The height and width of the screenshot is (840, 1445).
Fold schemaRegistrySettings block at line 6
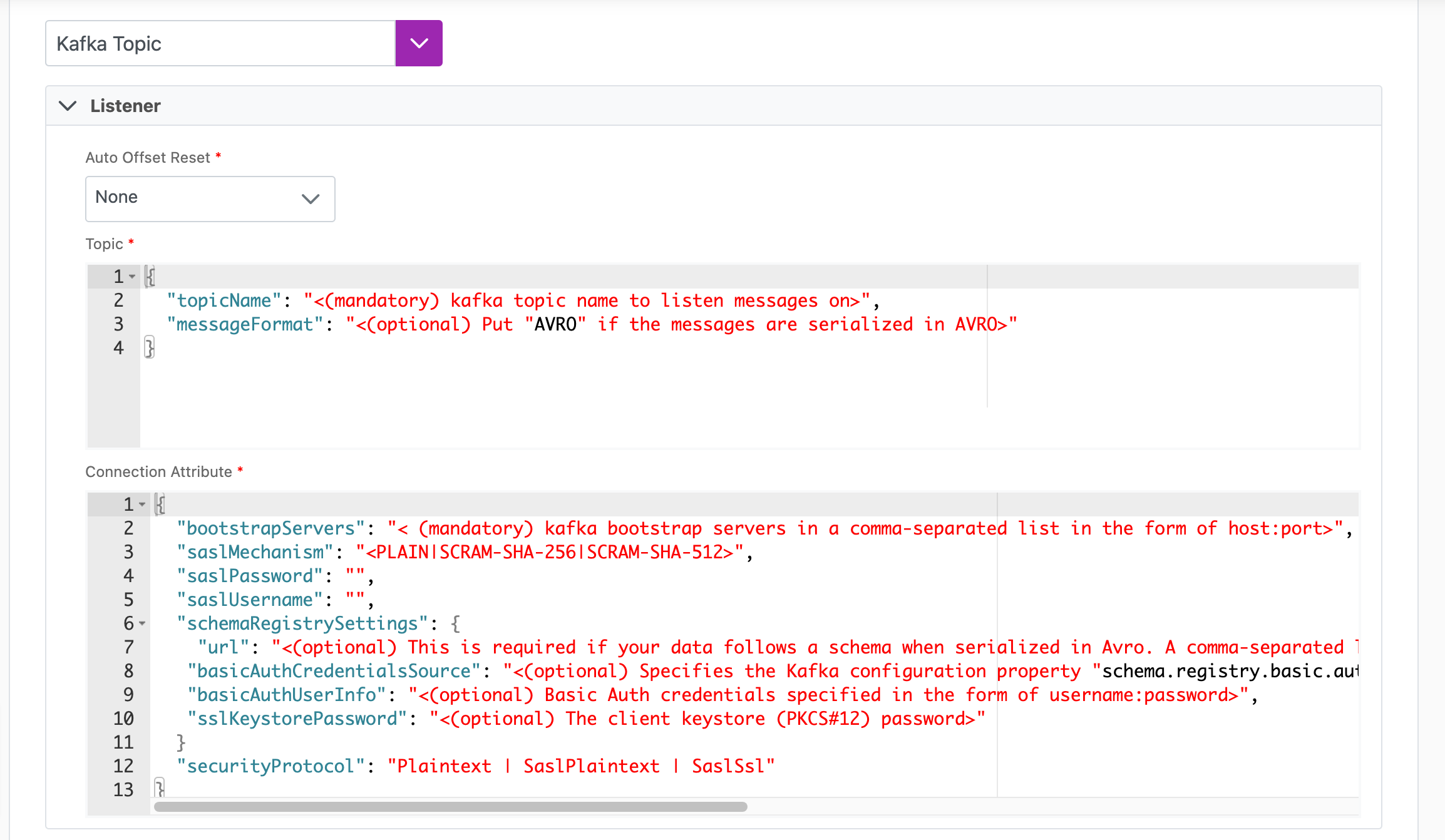pyautogui.click(x=142, y=623)
